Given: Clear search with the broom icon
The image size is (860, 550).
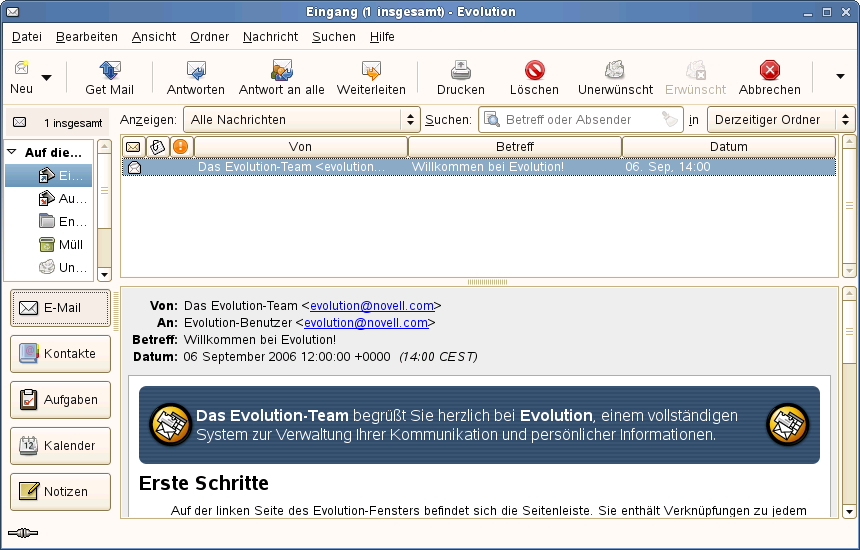Looking at the screenshot, I should tap(670, 119).
